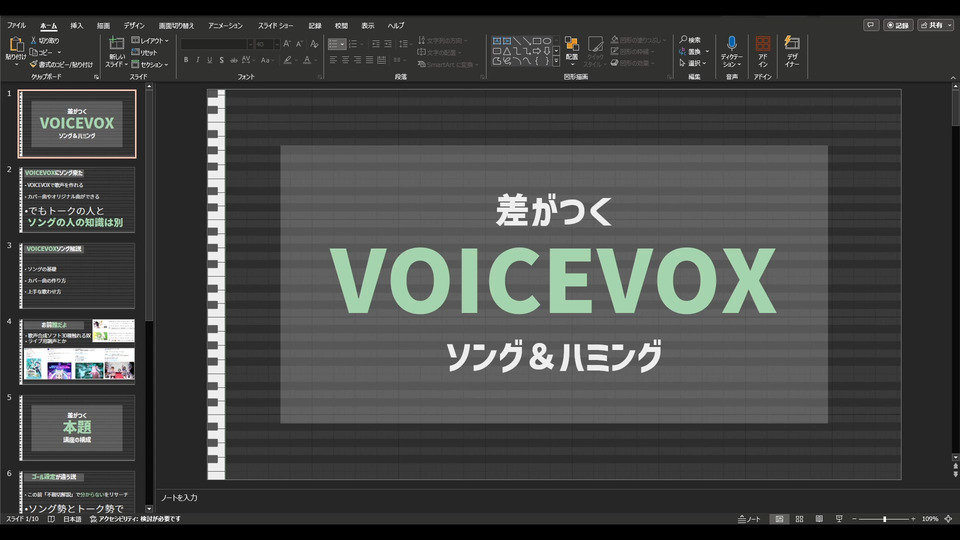Switch to the Slide Show (スライド ショー) tab

pyautogui.click(x=276, y=26)
